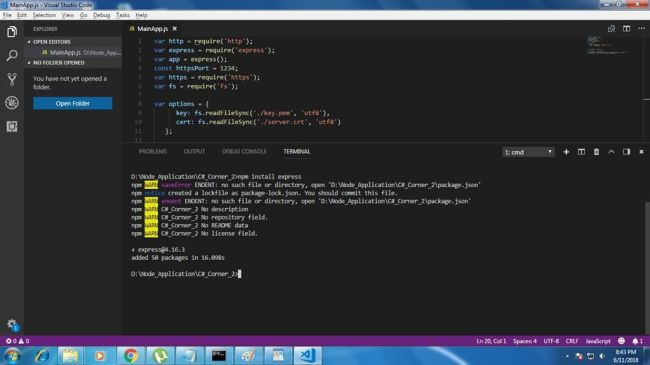Screen dimensions: 650x365
Task: Open the Source Control view
Action: tap(12, 79)
